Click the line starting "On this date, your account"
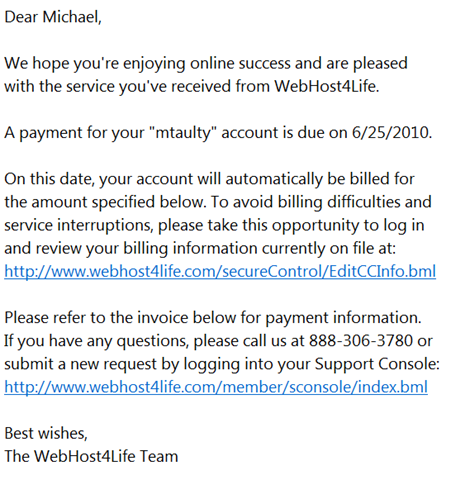This screenshot has height=480, width=451. click(209, 179)
